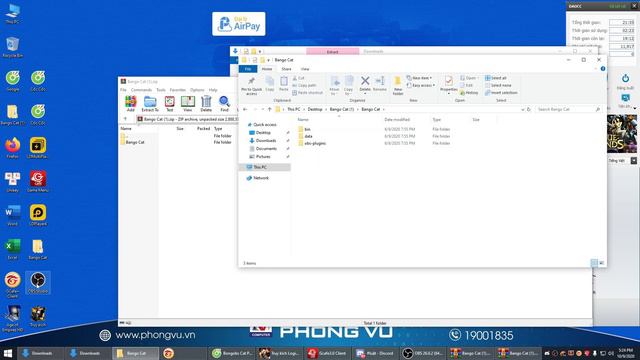Open the Easy access dropdown
Image resolution: width=640 pixels, height=360 pixels.
[421, 85]
